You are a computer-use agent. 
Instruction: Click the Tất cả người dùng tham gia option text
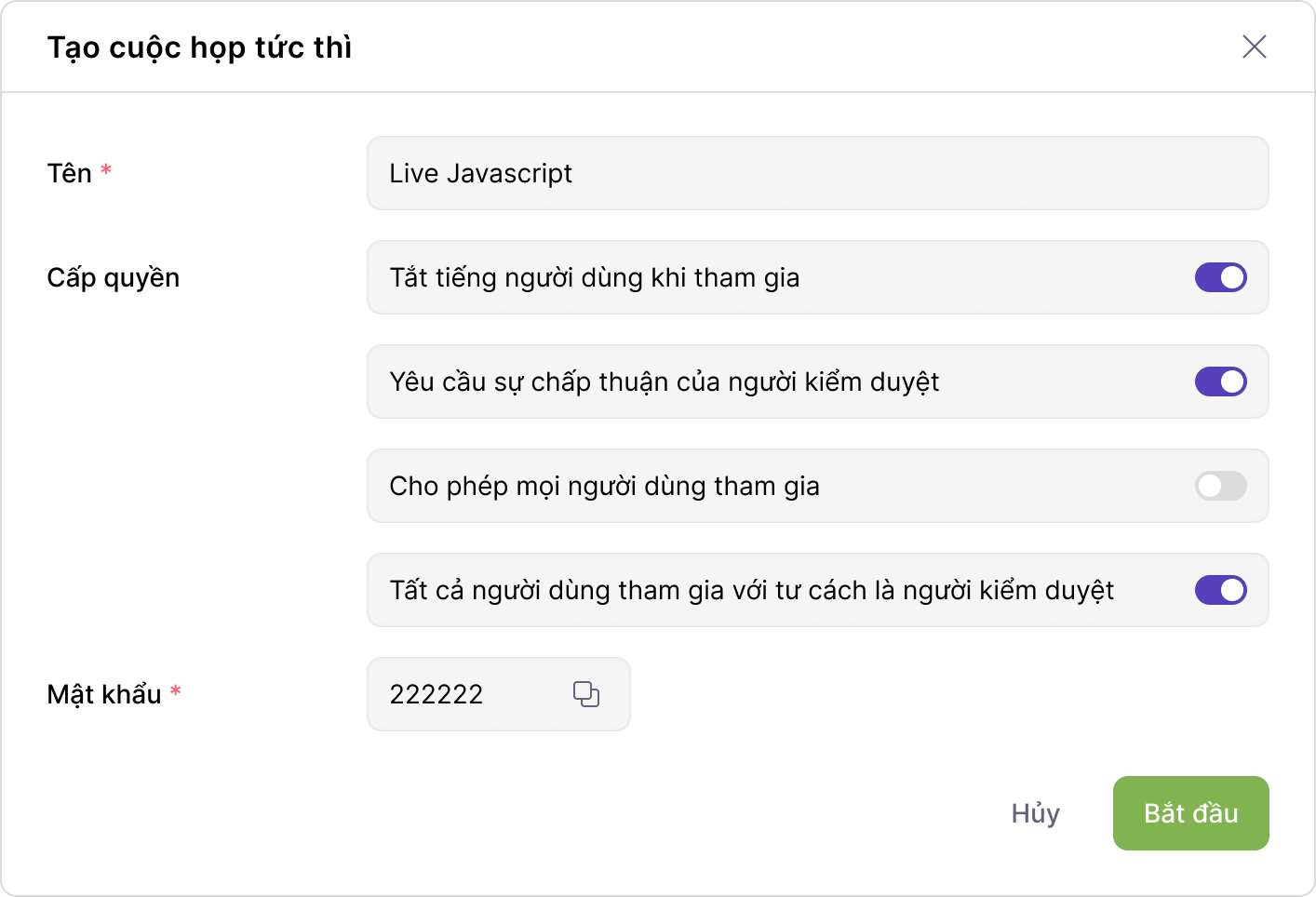pyautogui.click(x=751, y=591)
